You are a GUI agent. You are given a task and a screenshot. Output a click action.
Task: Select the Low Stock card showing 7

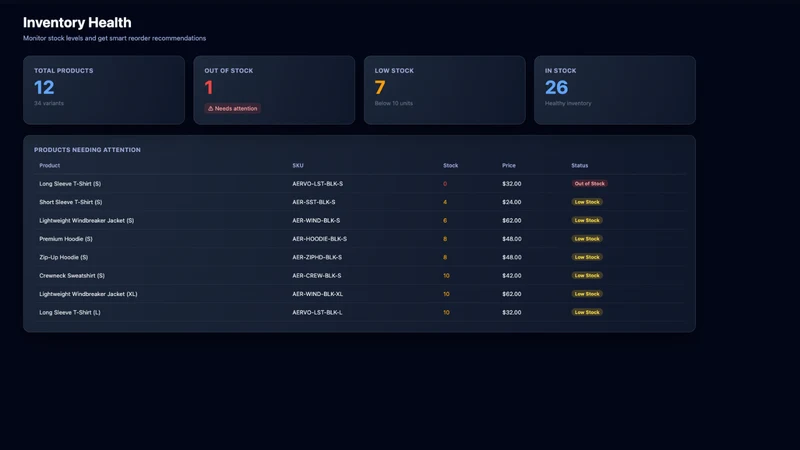(x=444, y=90)
